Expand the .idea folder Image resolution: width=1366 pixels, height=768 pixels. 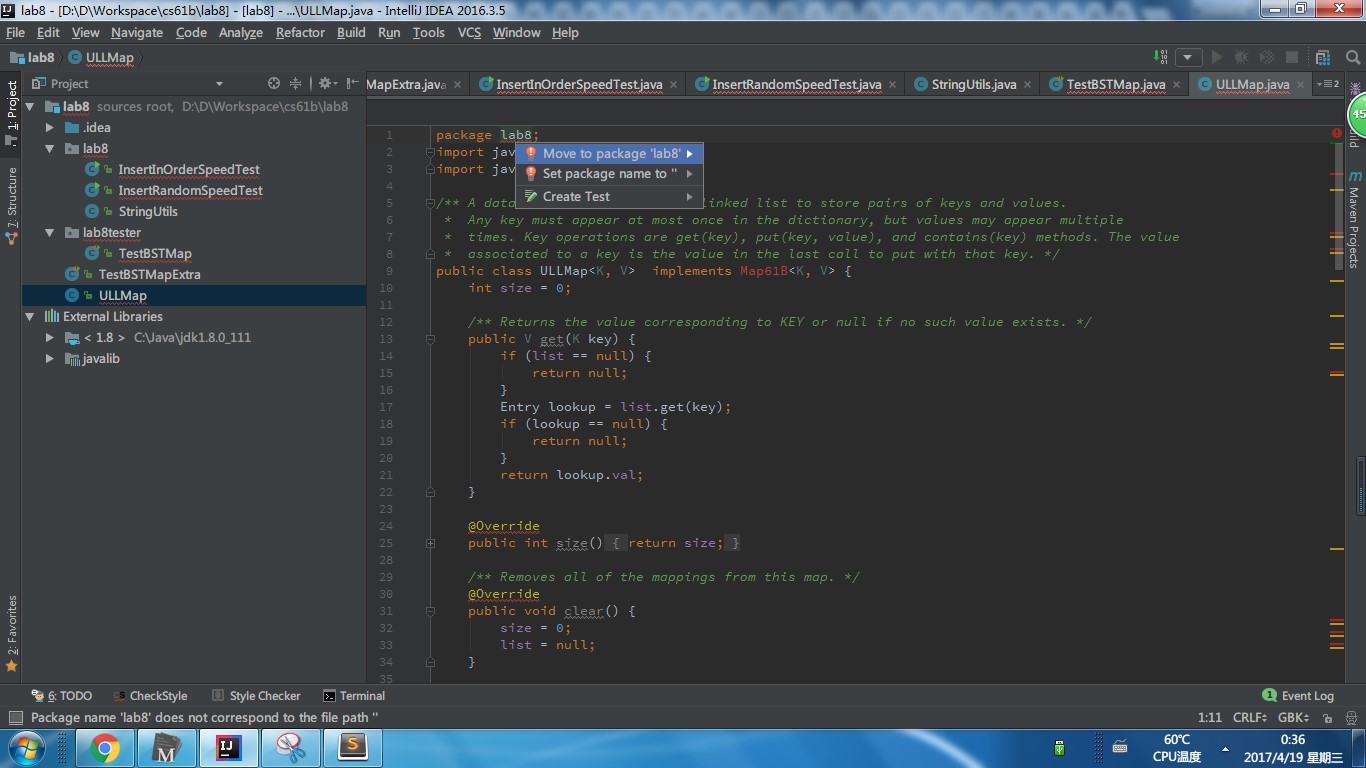(x=50, y=127)
